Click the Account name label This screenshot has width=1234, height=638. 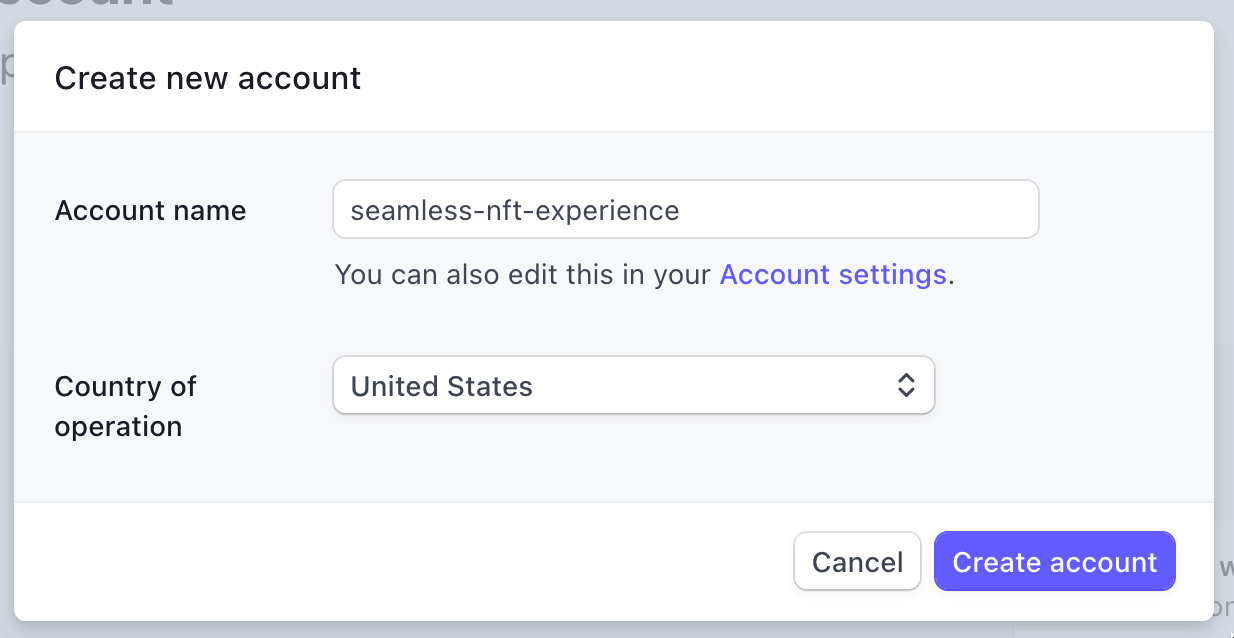tap(150, 211)
